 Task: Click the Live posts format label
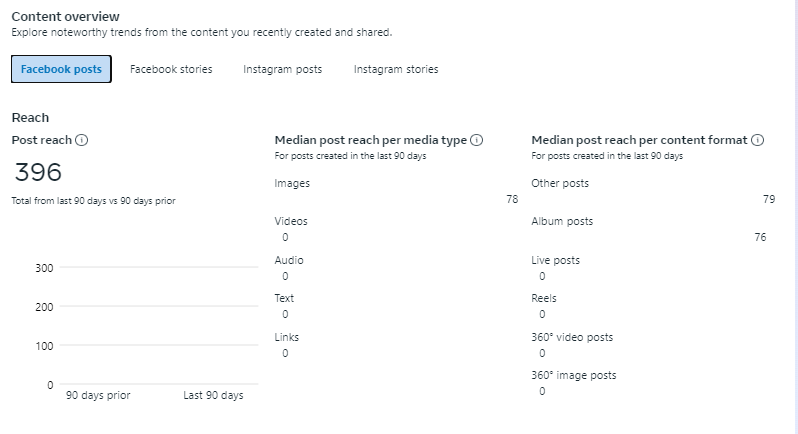(555, 260)
